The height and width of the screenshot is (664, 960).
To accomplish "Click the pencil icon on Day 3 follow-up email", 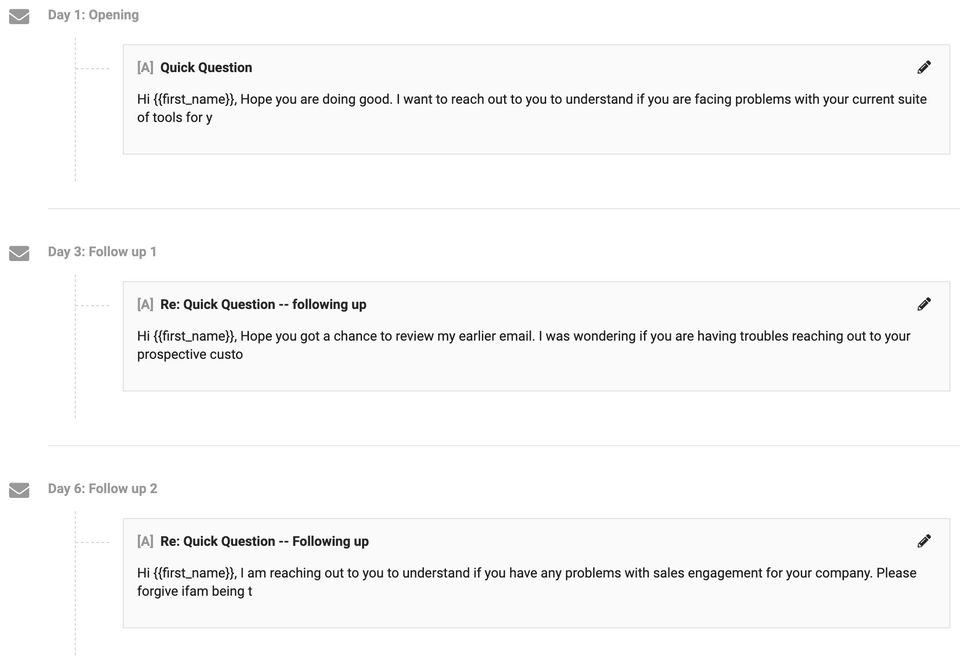I will [924, 304].
